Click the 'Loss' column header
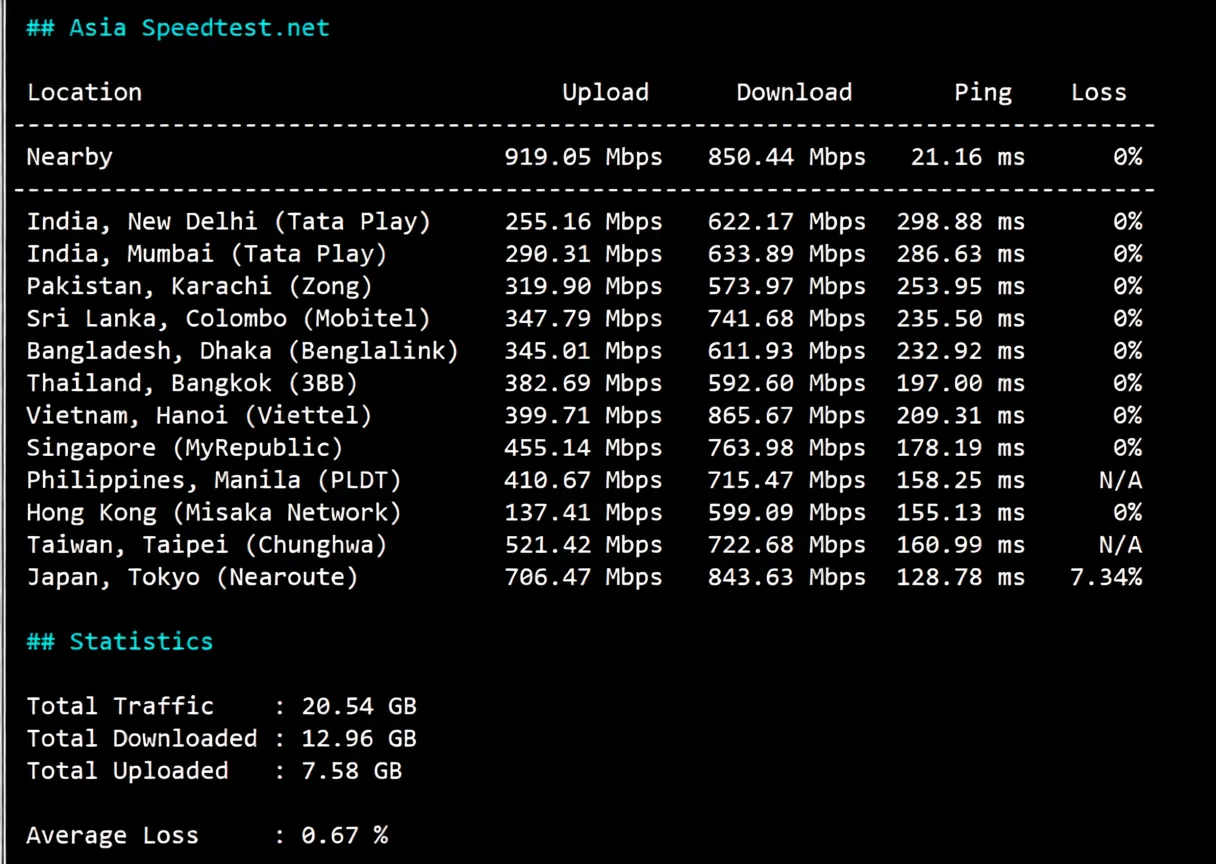This screenshot has width=1216, height=864. pyautogui.click(x=1098, y=93)
